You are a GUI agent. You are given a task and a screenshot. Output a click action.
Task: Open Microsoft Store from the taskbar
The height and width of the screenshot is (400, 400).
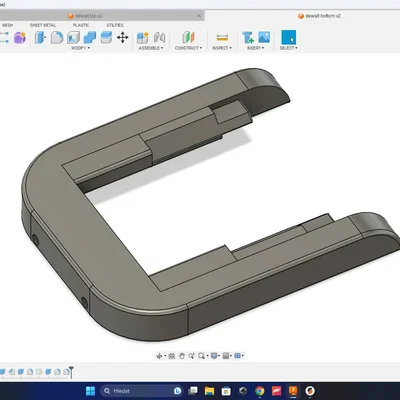pyautogui.click(x=226, y=391)
